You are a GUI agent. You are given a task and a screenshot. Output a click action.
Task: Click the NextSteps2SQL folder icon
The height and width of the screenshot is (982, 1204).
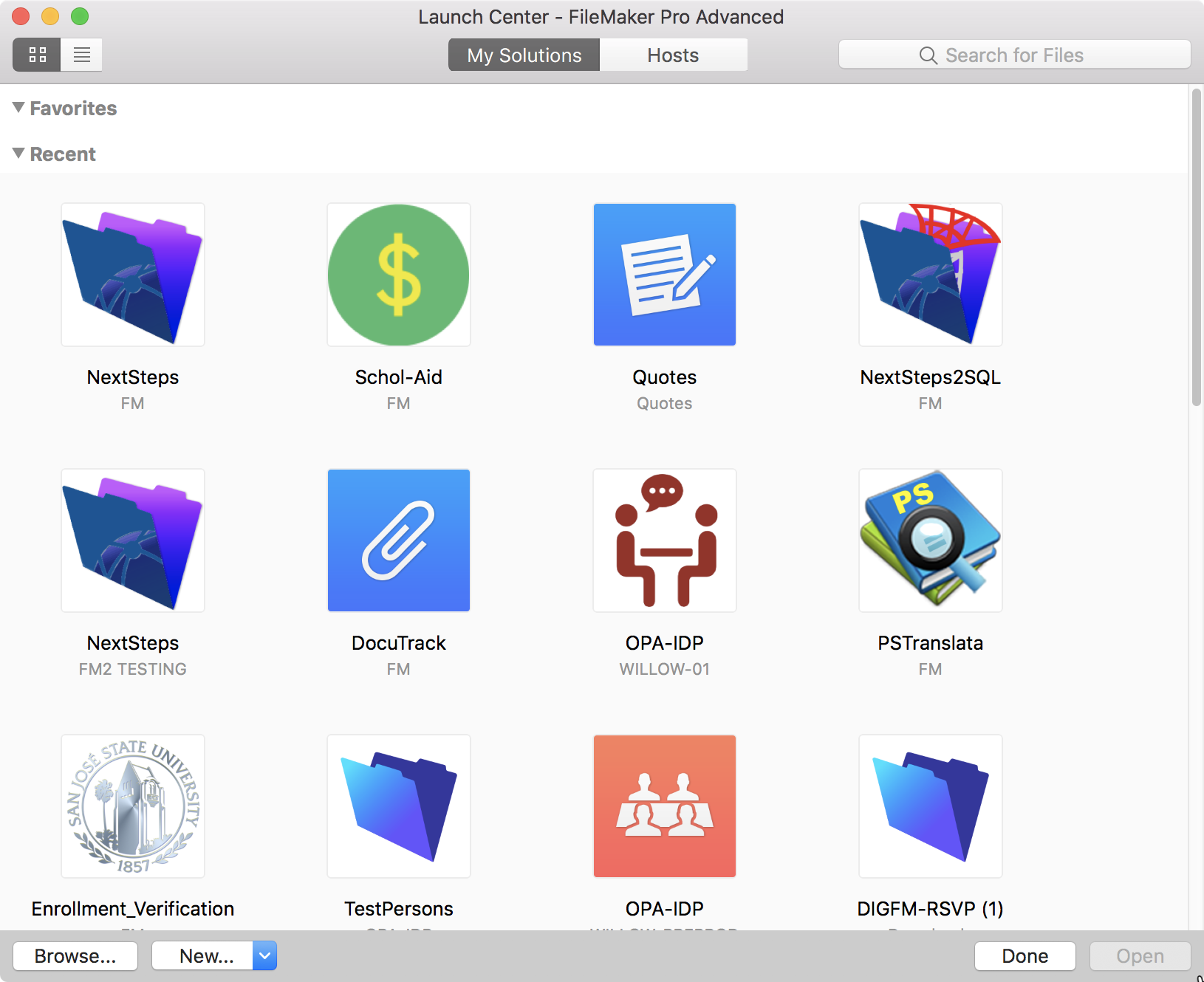930,275
